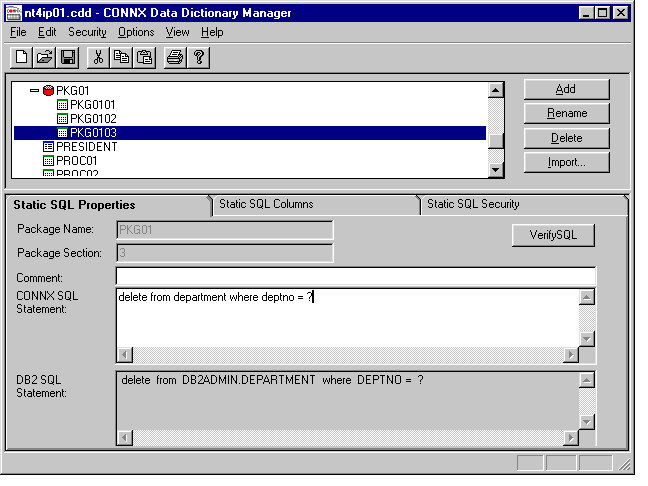Image resolution: width=648 pixels, height=486 pixels.
Task: Click the New document toolbar icon
Action: 21,57
